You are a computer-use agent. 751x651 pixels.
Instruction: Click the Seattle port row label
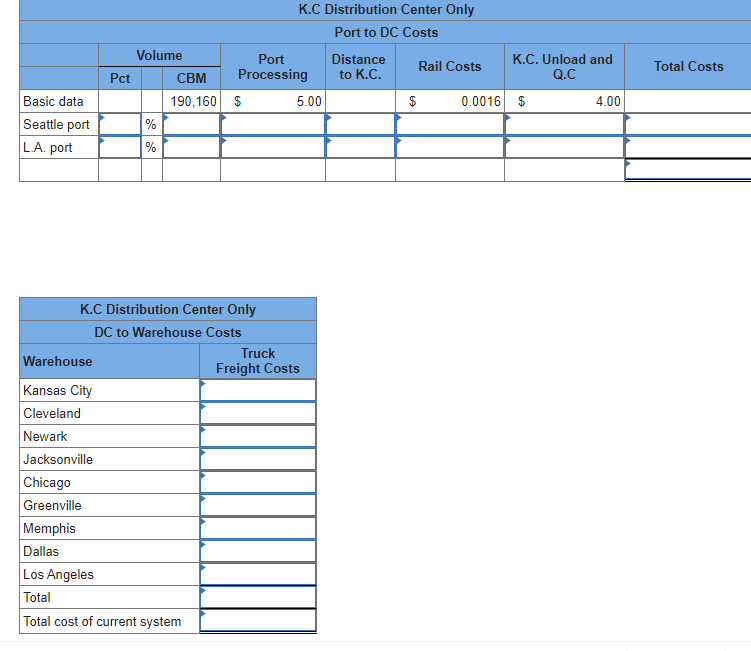click(x=56, y=124)
